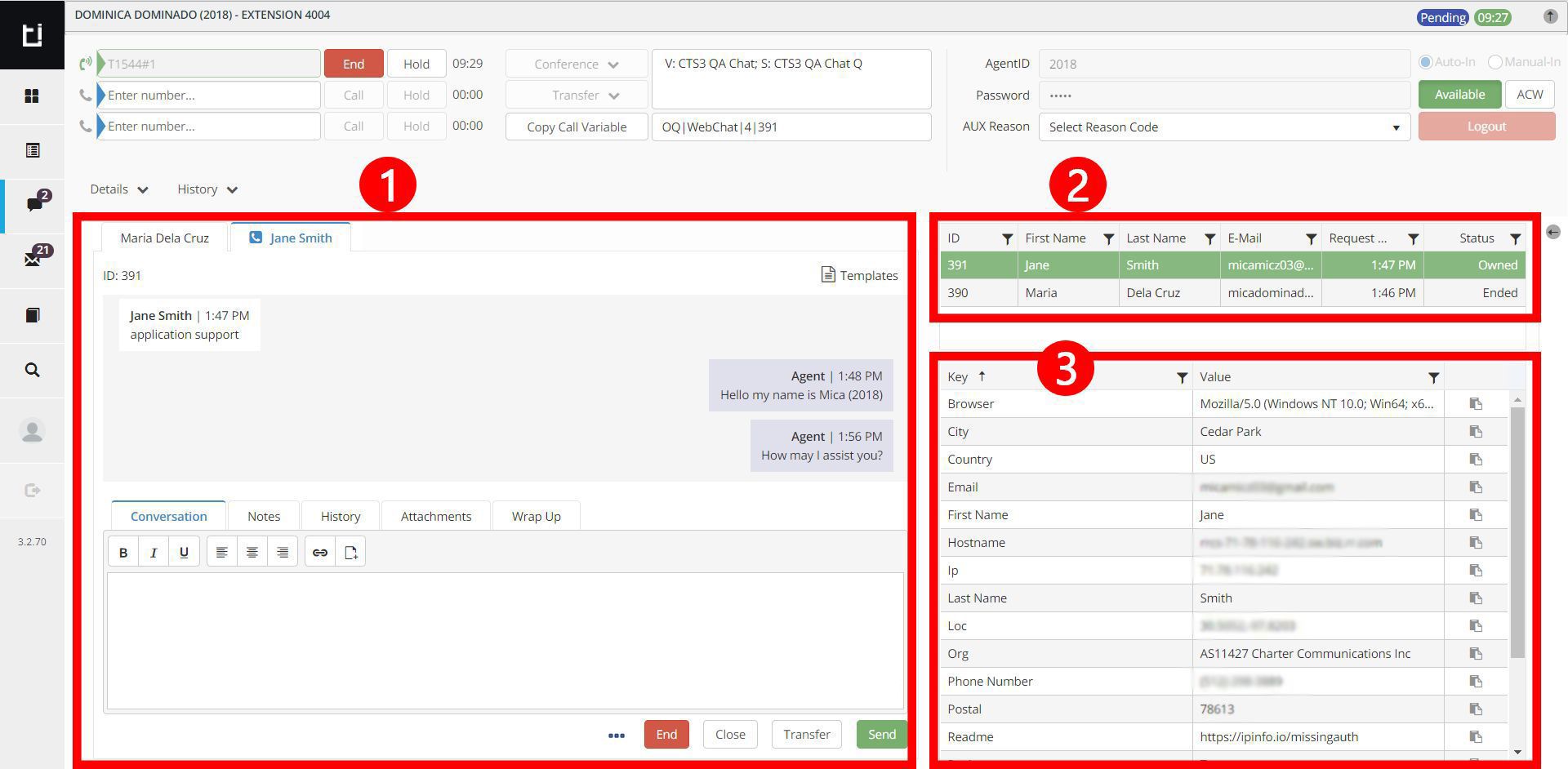Switch to the Wrap Up tab

pyautogui.click(x=536, y=517)
